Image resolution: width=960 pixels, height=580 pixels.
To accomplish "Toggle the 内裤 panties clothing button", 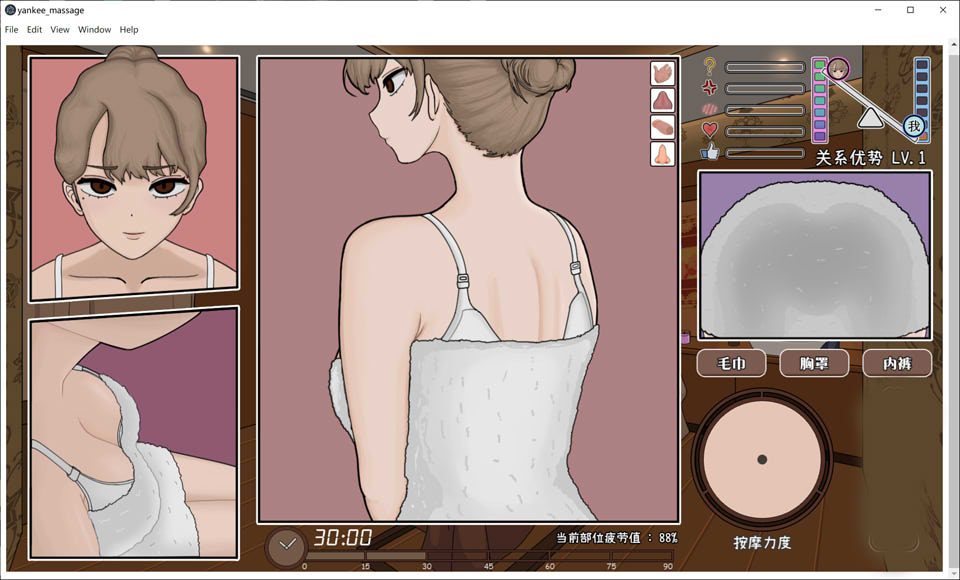I will [x=897, y=363].
